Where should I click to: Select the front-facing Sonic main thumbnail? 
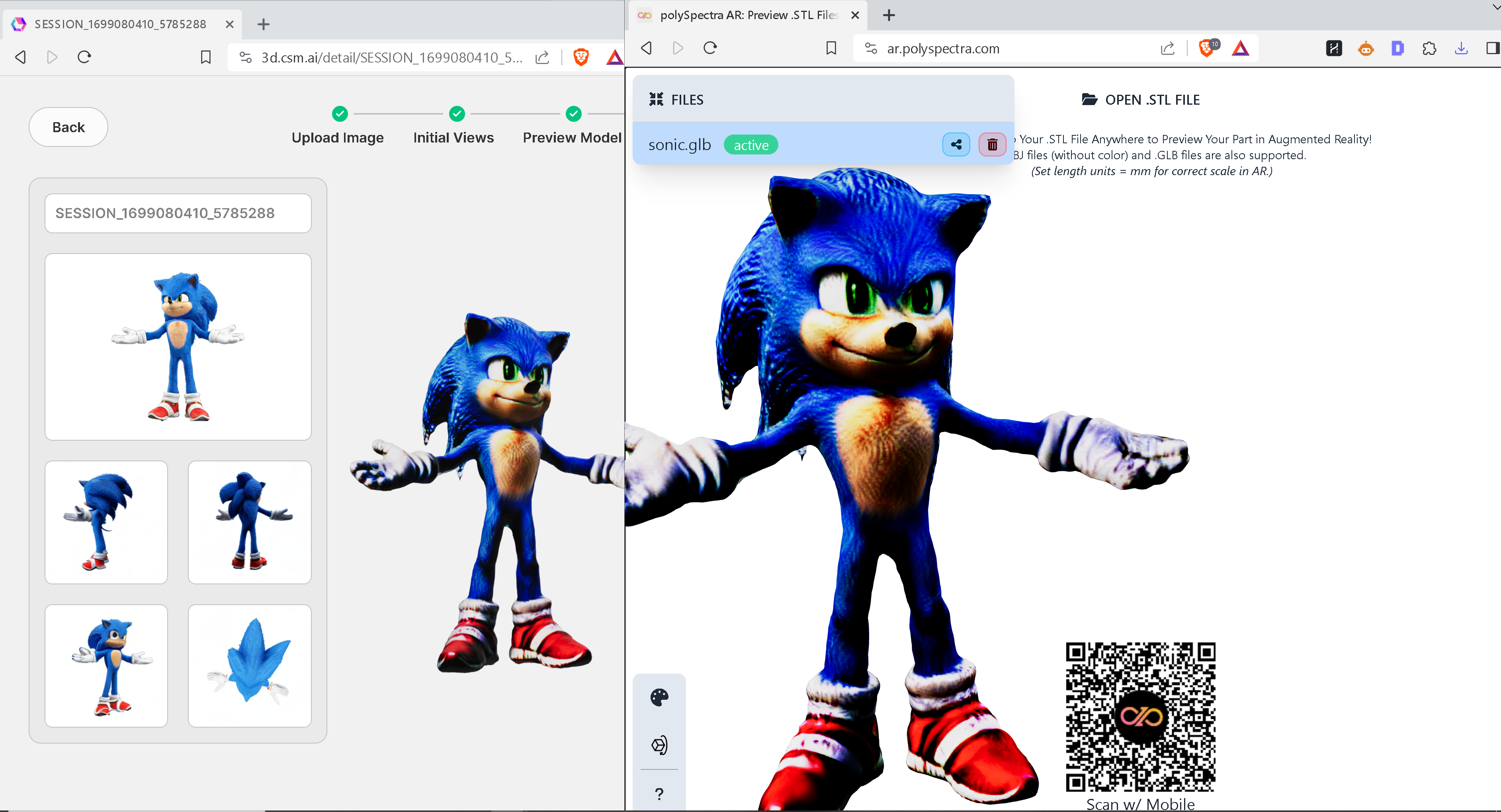pyautogui.click(x=178, y=347)
